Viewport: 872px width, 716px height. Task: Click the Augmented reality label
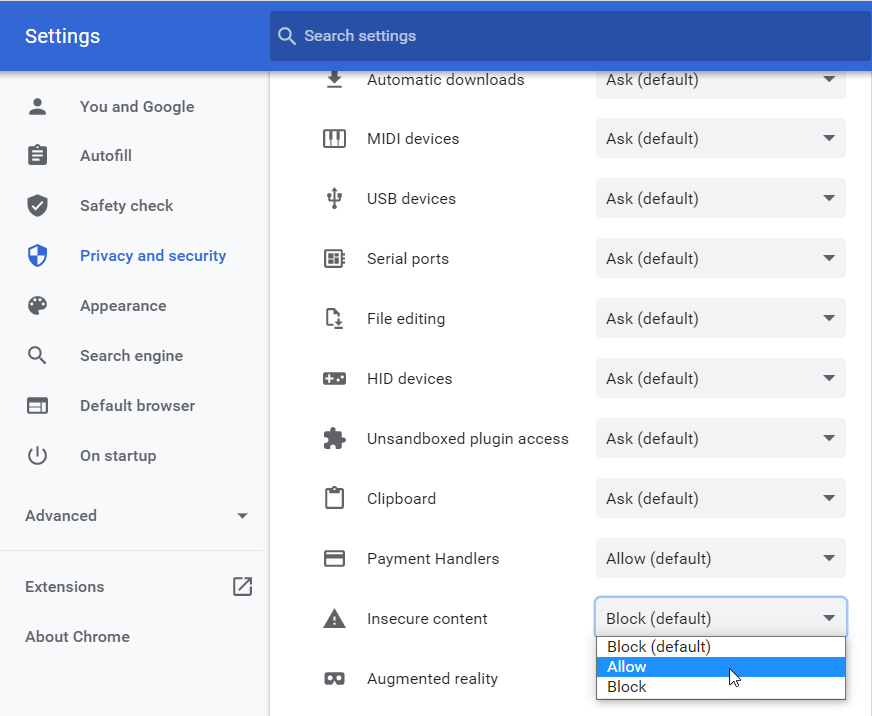click(x=432, y=679)
